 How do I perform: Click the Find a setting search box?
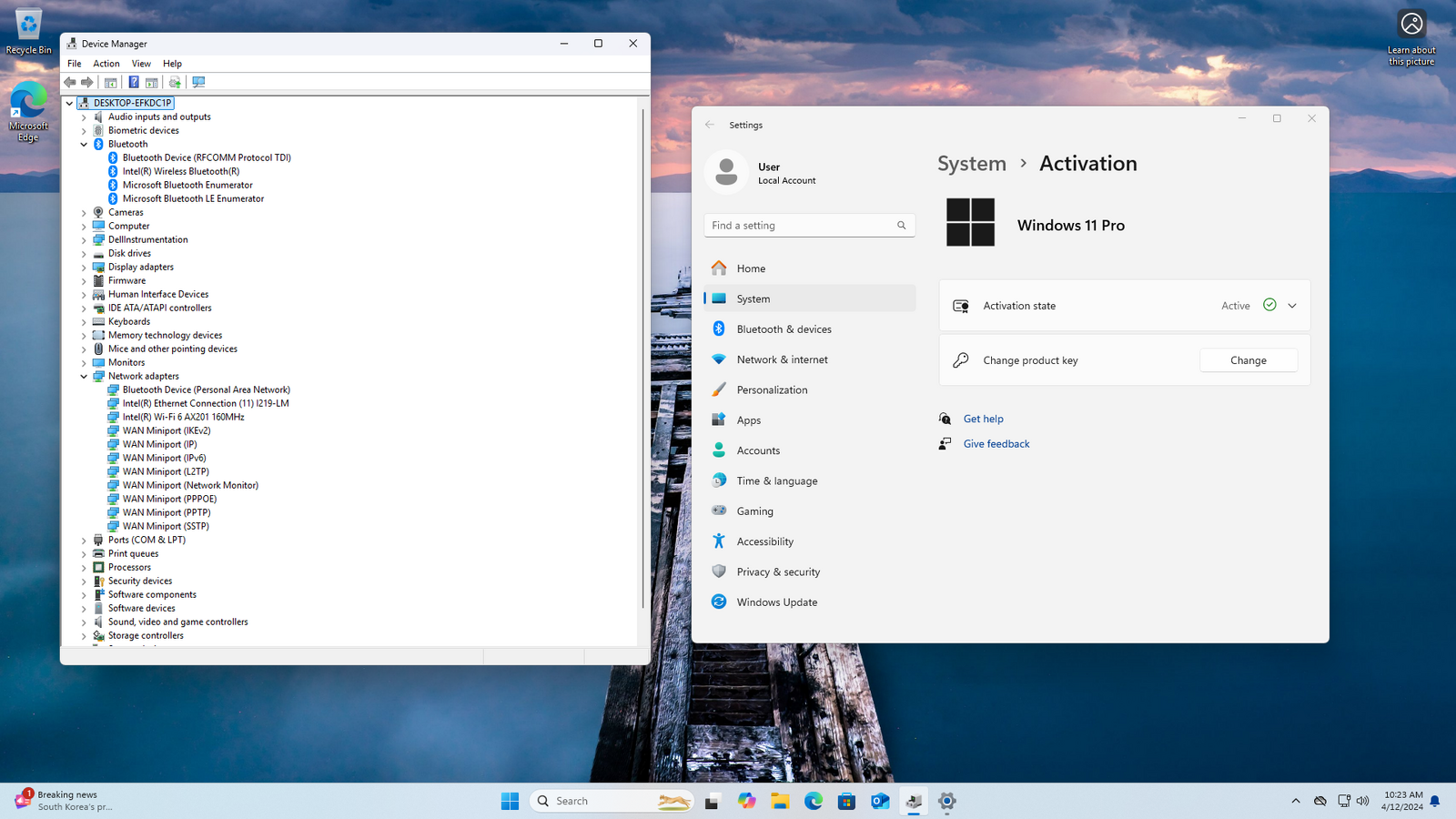[x=809, y=226]
